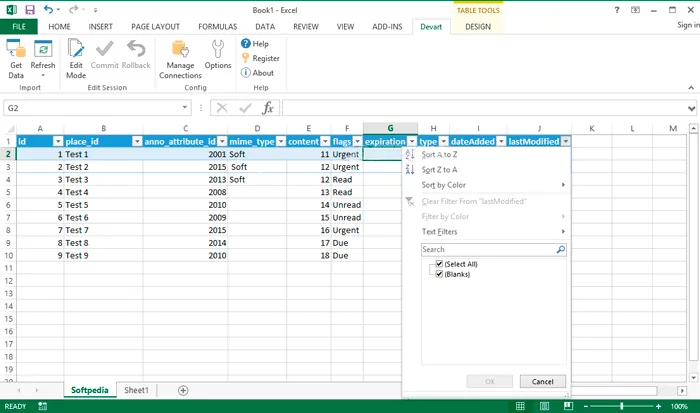Viewport: 700px width, 413px height.
Task: Open the FILE tab
Action: pyautogui.click(x=19, y=27)
